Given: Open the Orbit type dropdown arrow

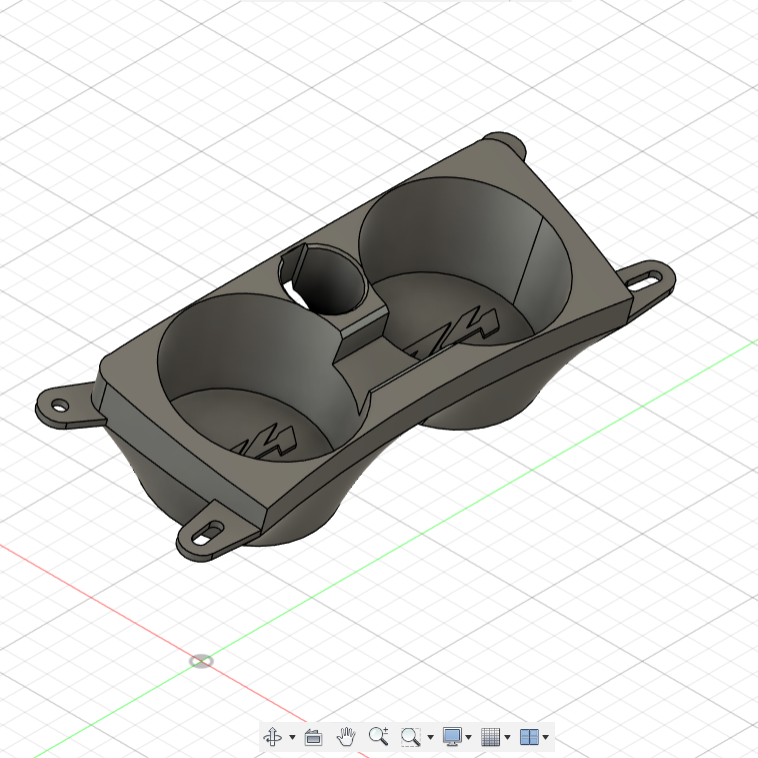Looking at the screenshot, I should [292, 737].
